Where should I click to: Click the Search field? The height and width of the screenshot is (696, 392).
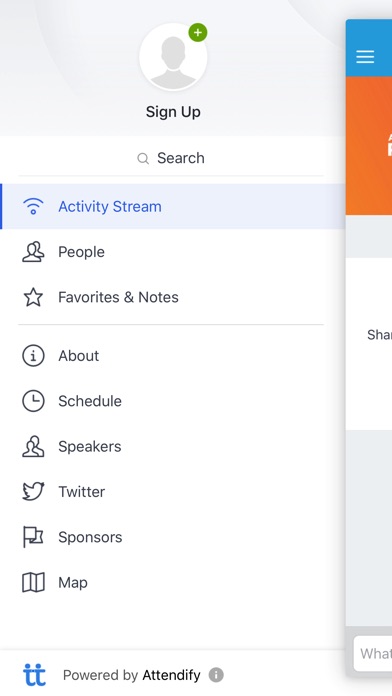171,158
